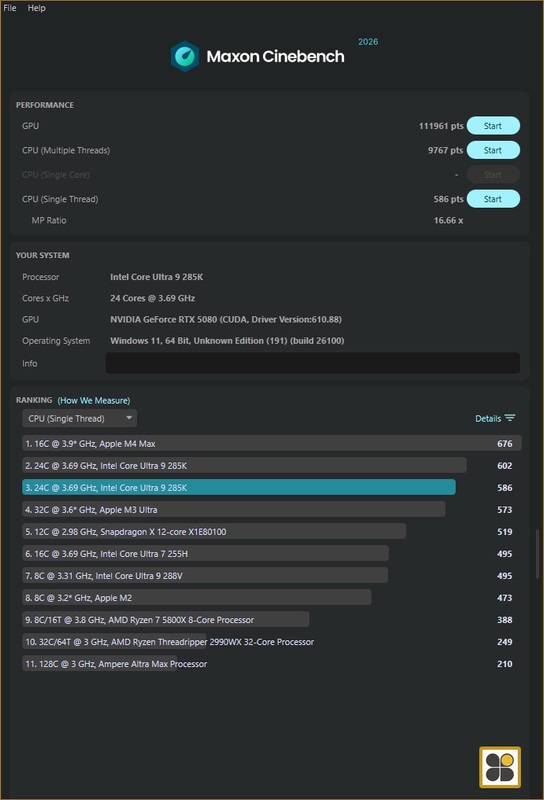Click the disabled CPU Single Core Start button
Screen dimensions: 544x800
tap(493, 174)
